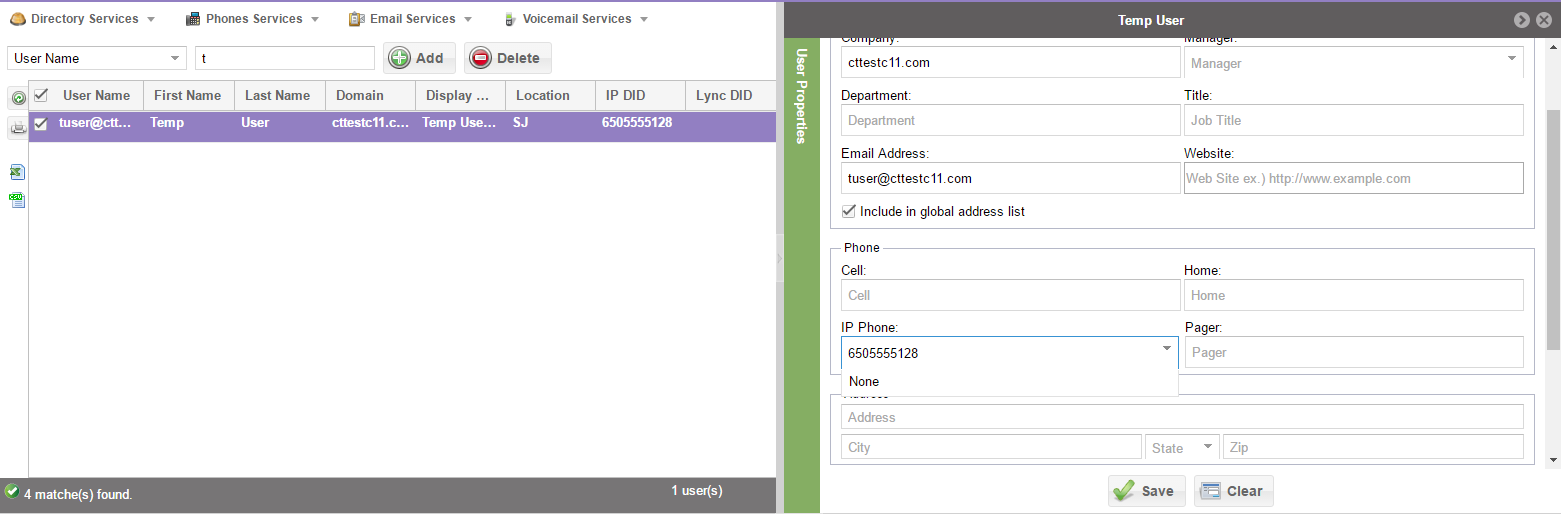Sort by First Name column header
The height and width of the screenshot is (514, 1561).
pyautogui.click(x=189, y=96)
